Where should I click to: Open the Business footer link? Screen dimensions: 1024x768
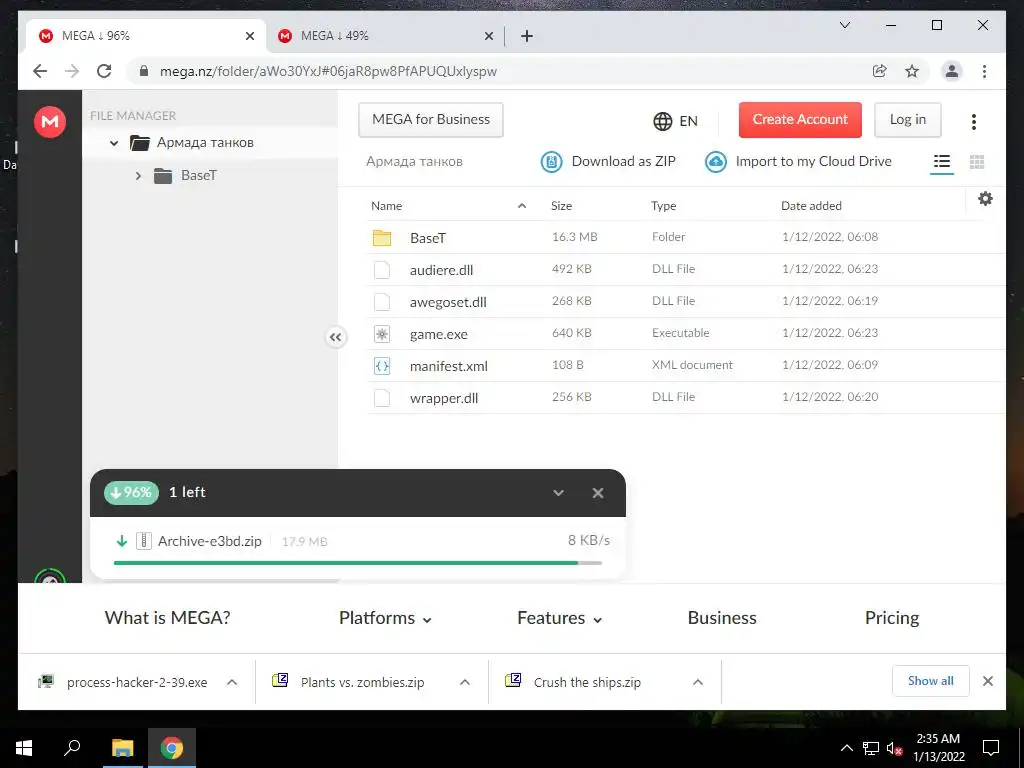[722, 618]
